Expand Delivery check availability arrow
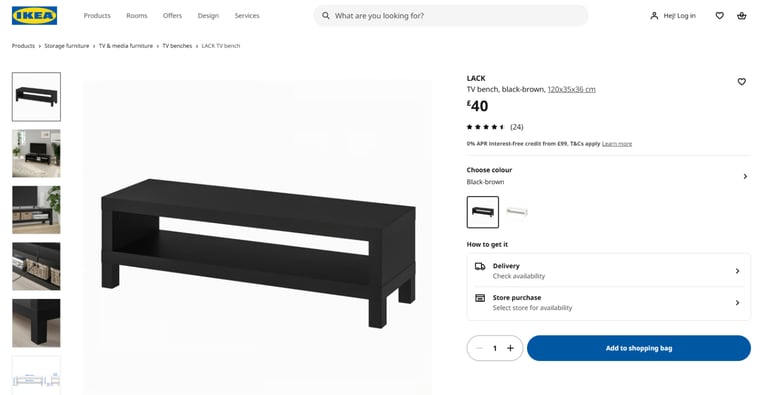 (737, 271)
